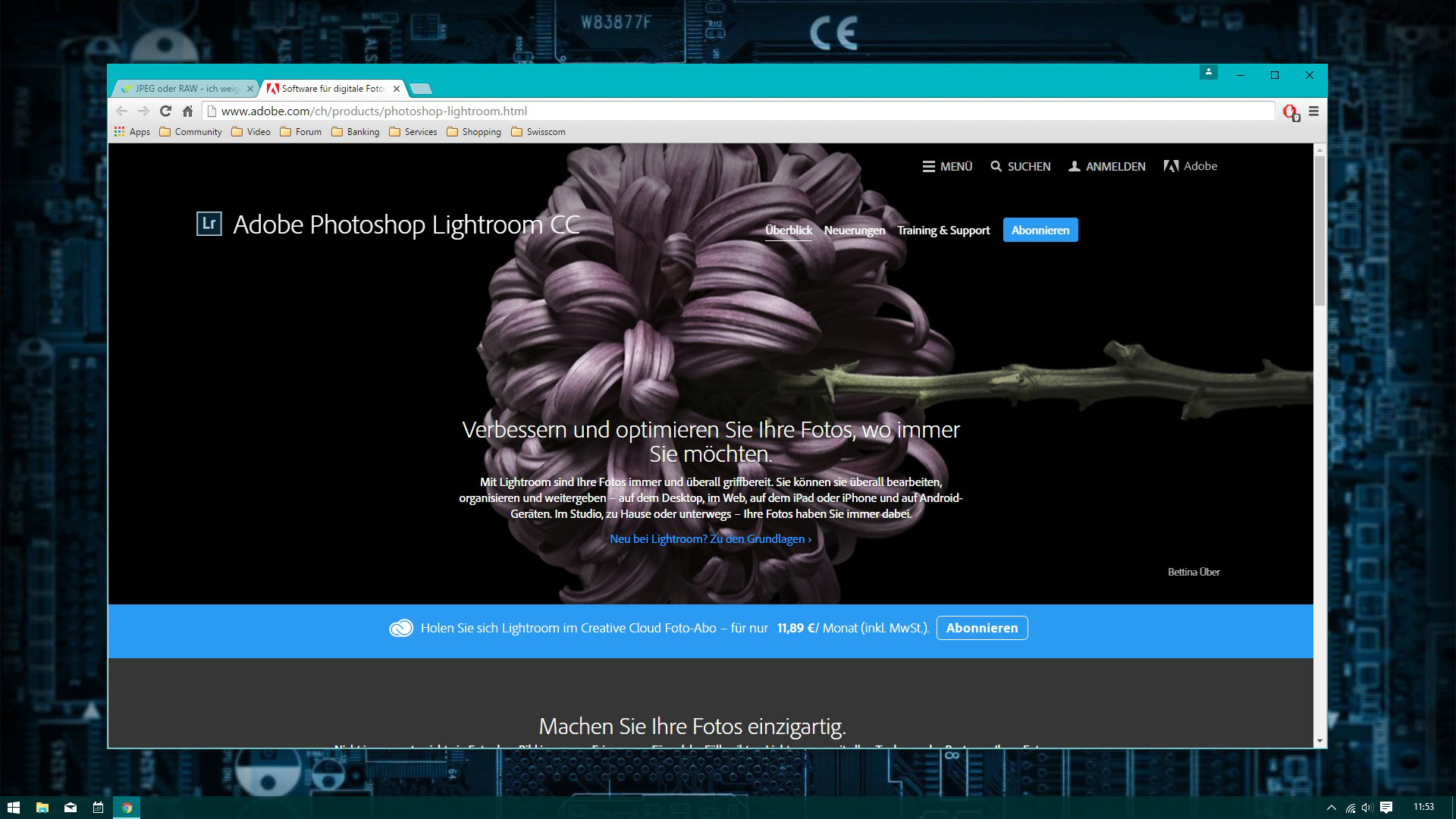
Task: Open the Opera extension icon in toolbar
Action: (1290, 111)
